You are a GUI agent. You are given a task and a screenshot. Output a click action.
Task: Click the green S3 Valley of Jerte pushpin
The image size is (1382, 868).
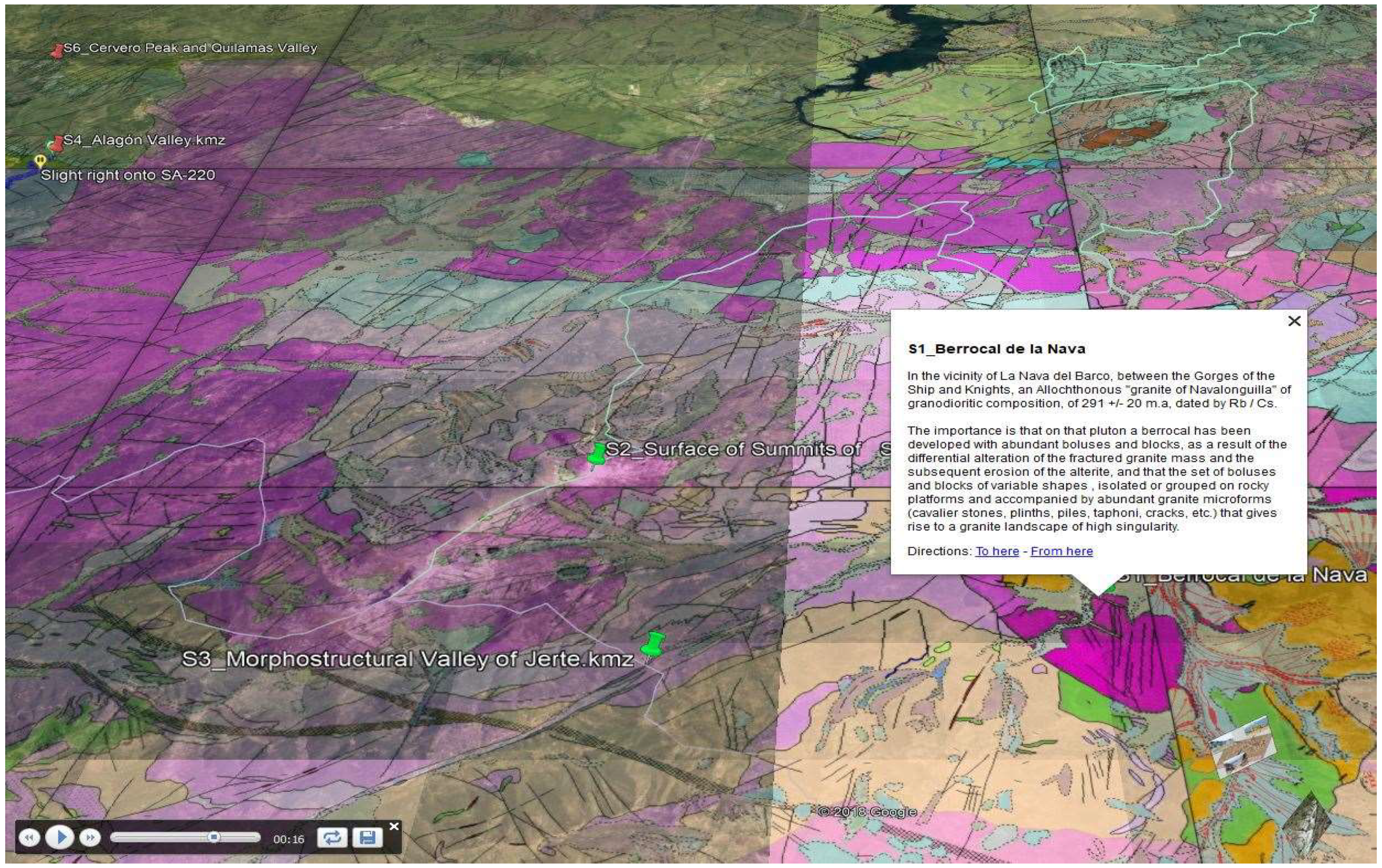[653, 645]
